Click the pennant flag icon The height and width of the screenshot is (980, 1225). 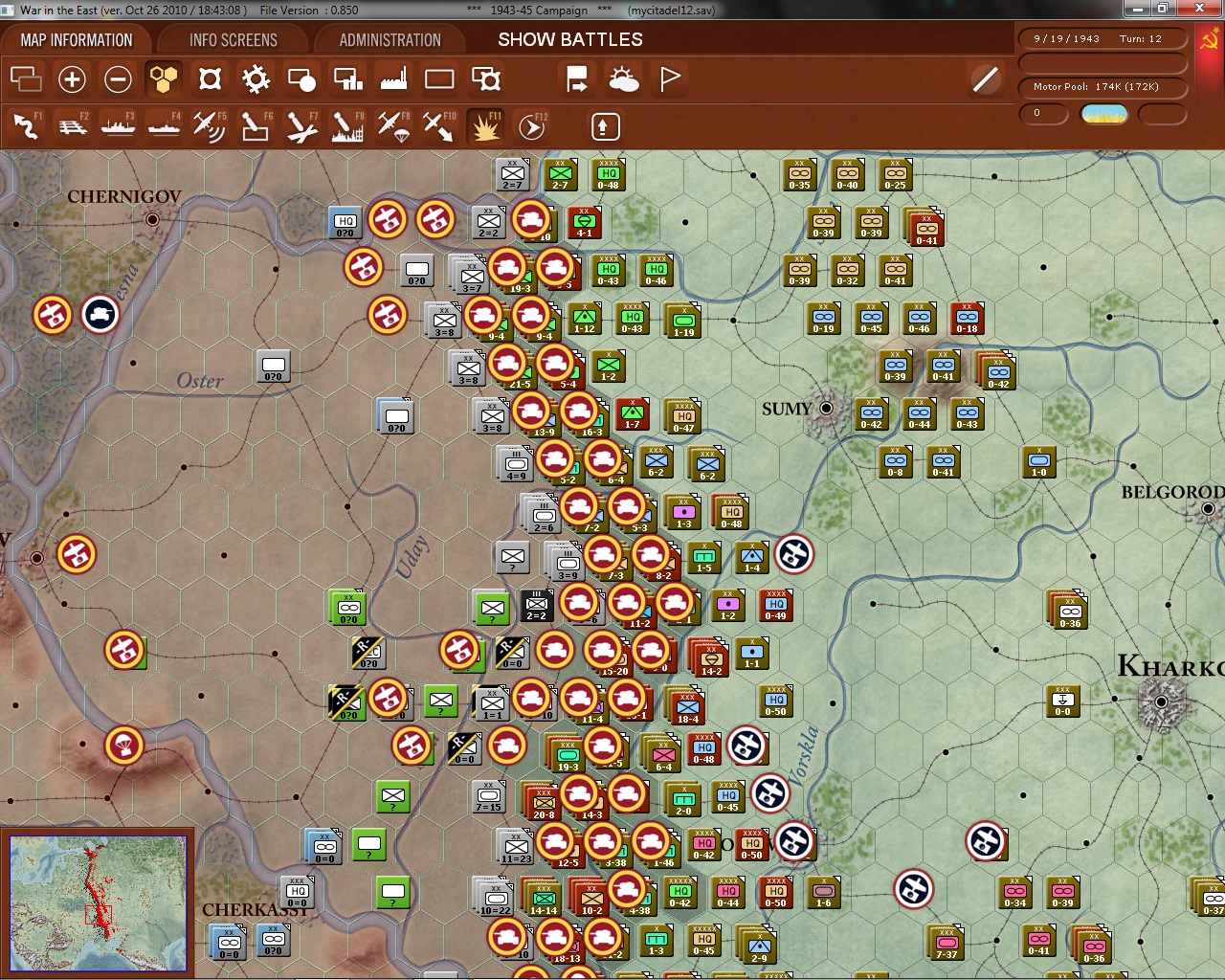click(670, 78)
